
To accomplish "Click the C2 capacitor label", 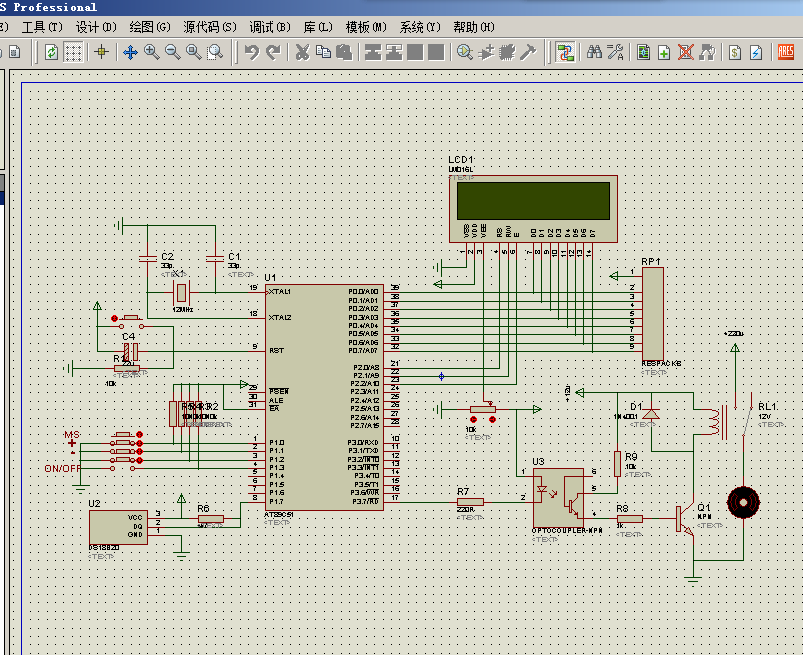I will click(x=167, y=256).
